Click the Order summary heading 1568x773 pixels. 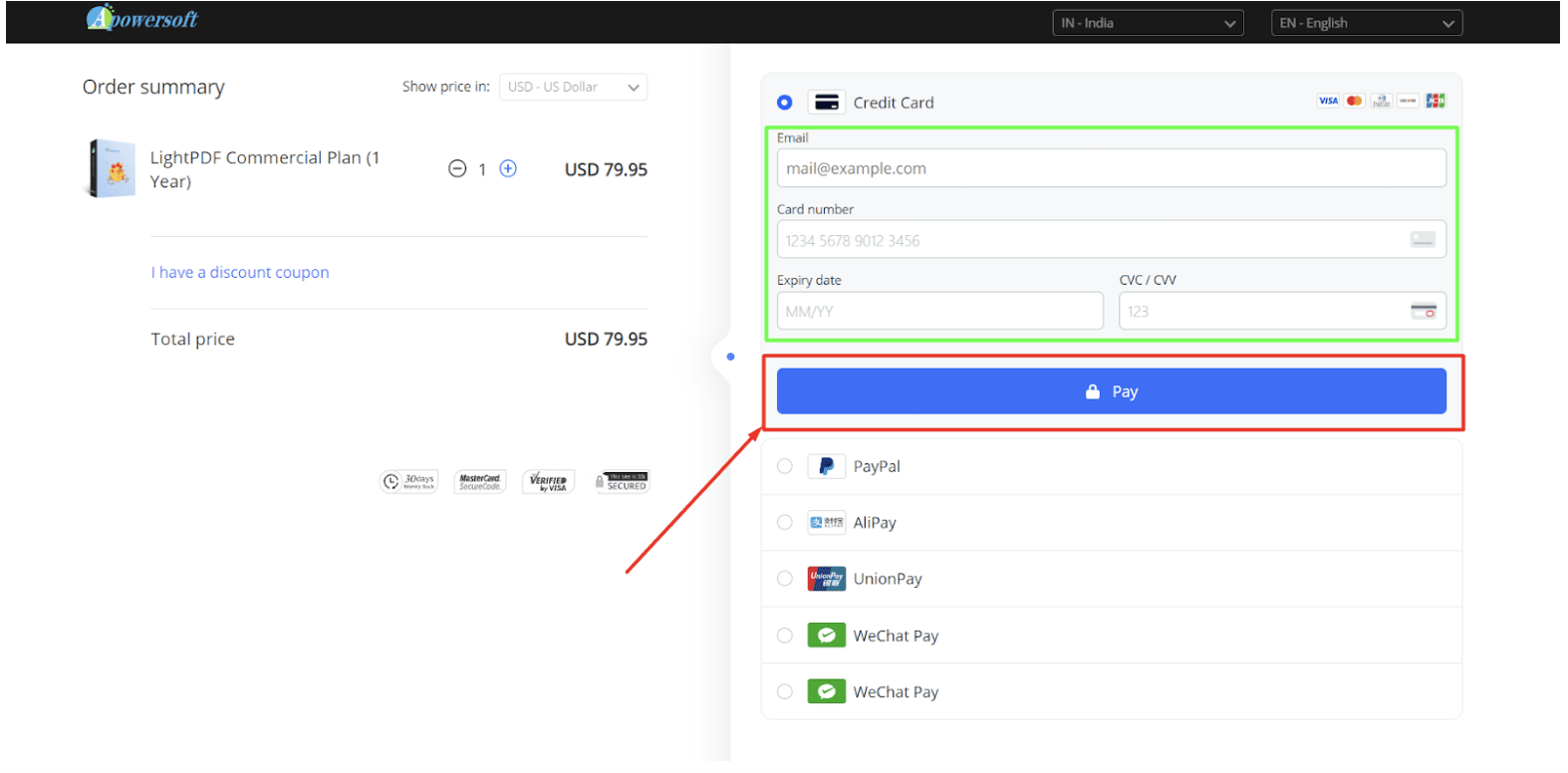click(153, 88)
